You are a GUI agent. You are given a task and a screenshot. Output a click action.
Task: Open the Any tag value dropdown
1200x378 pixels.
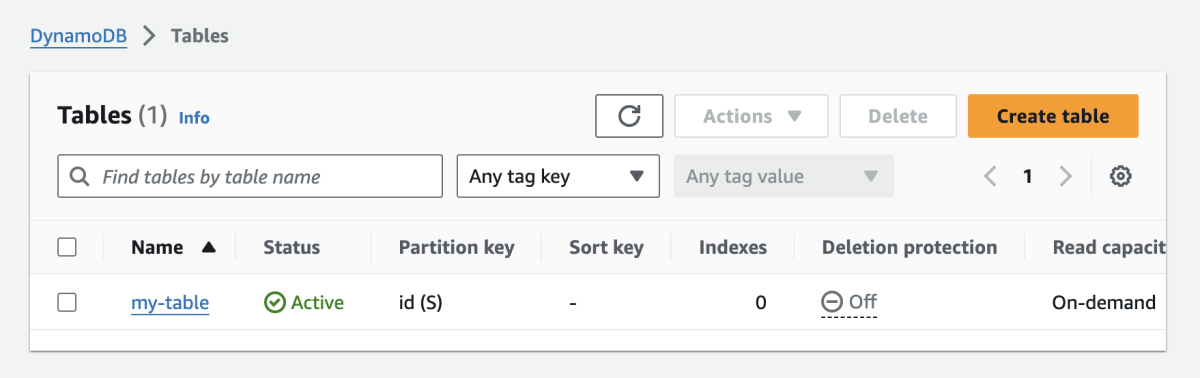783,176
